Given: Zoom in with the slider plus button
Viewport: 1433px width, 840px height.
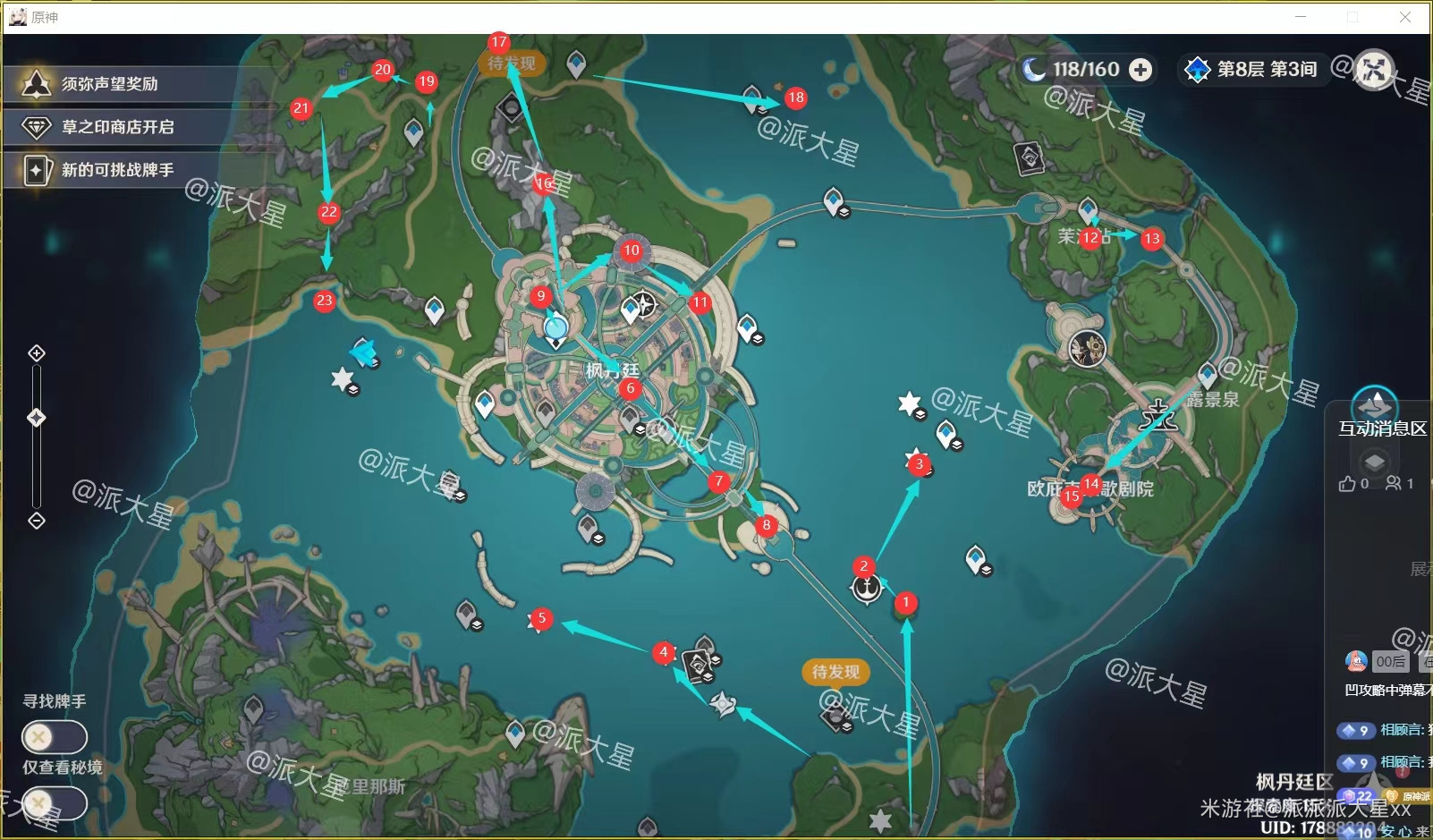Looking at the screenshot, I should (37, 353).
